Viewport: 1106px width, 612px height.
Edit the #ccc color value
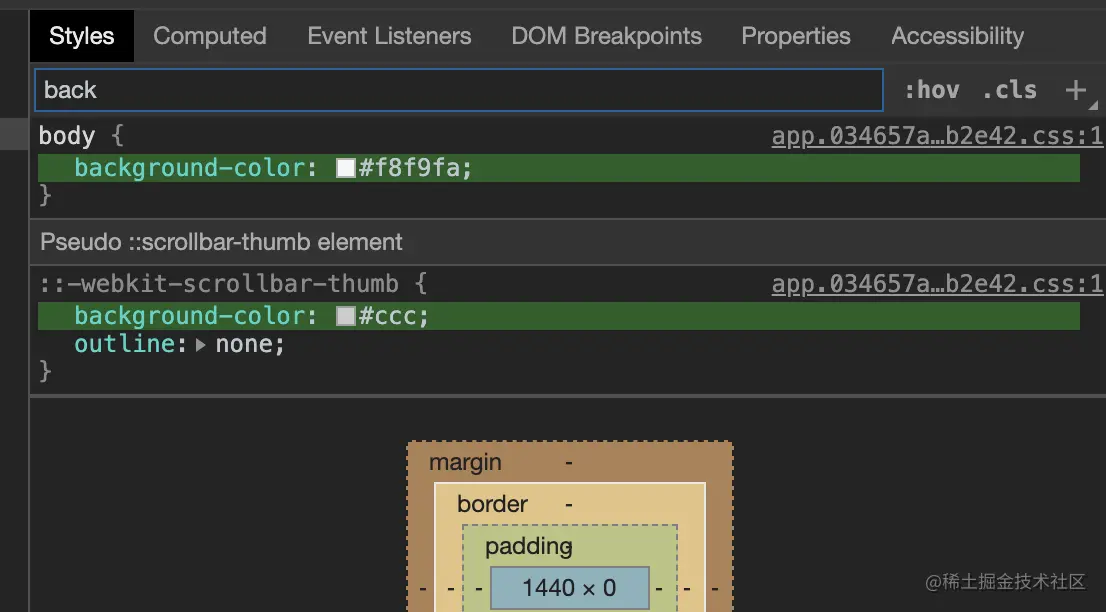[x=389, y=316]
